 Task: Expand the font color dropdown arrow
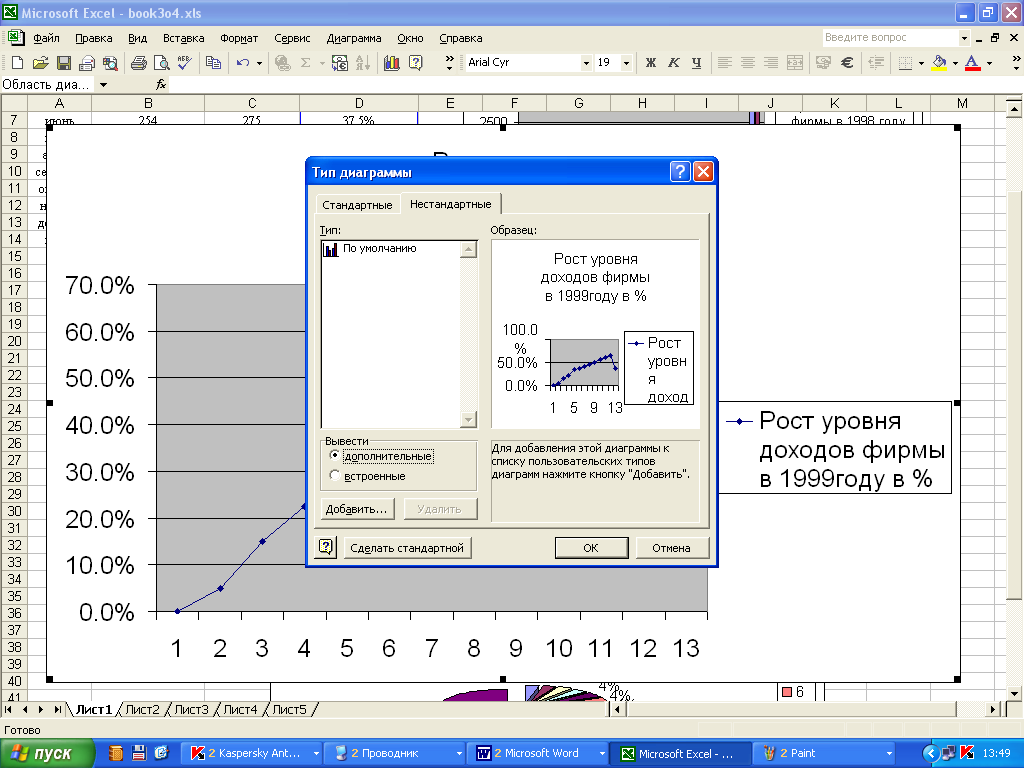pos(989,63)
